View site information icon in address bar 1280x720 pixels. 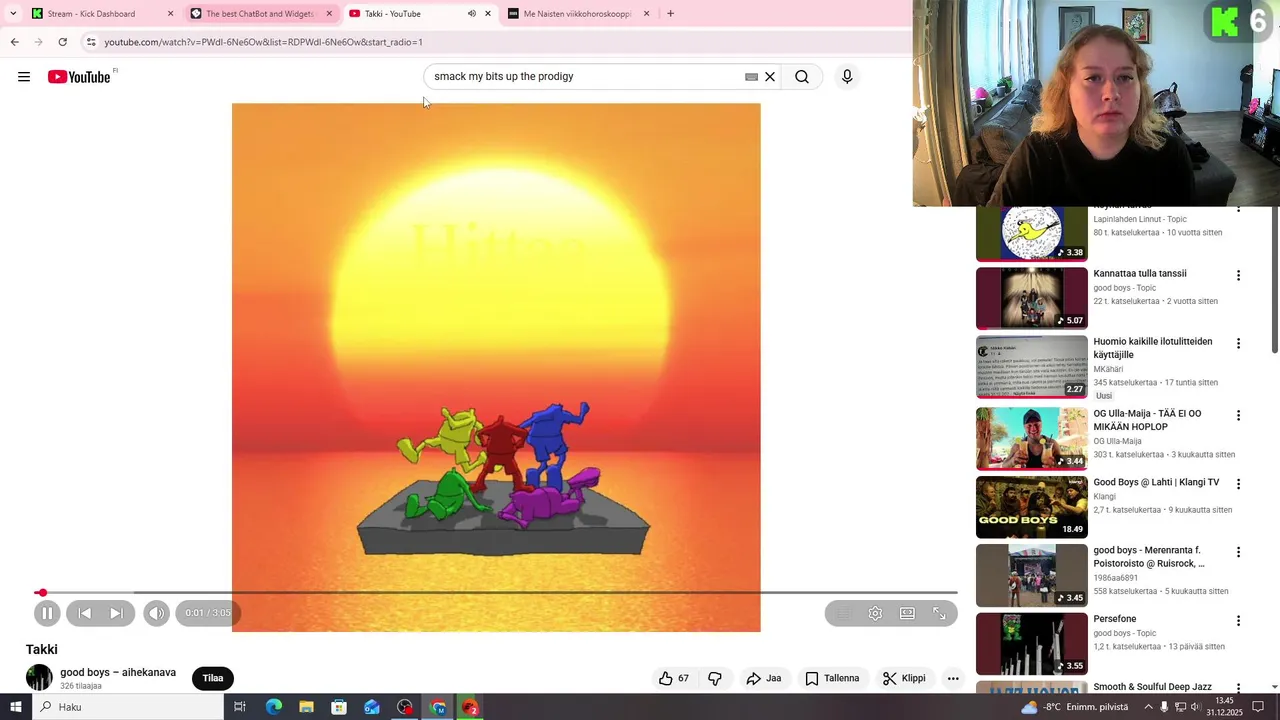click(91, 42)
